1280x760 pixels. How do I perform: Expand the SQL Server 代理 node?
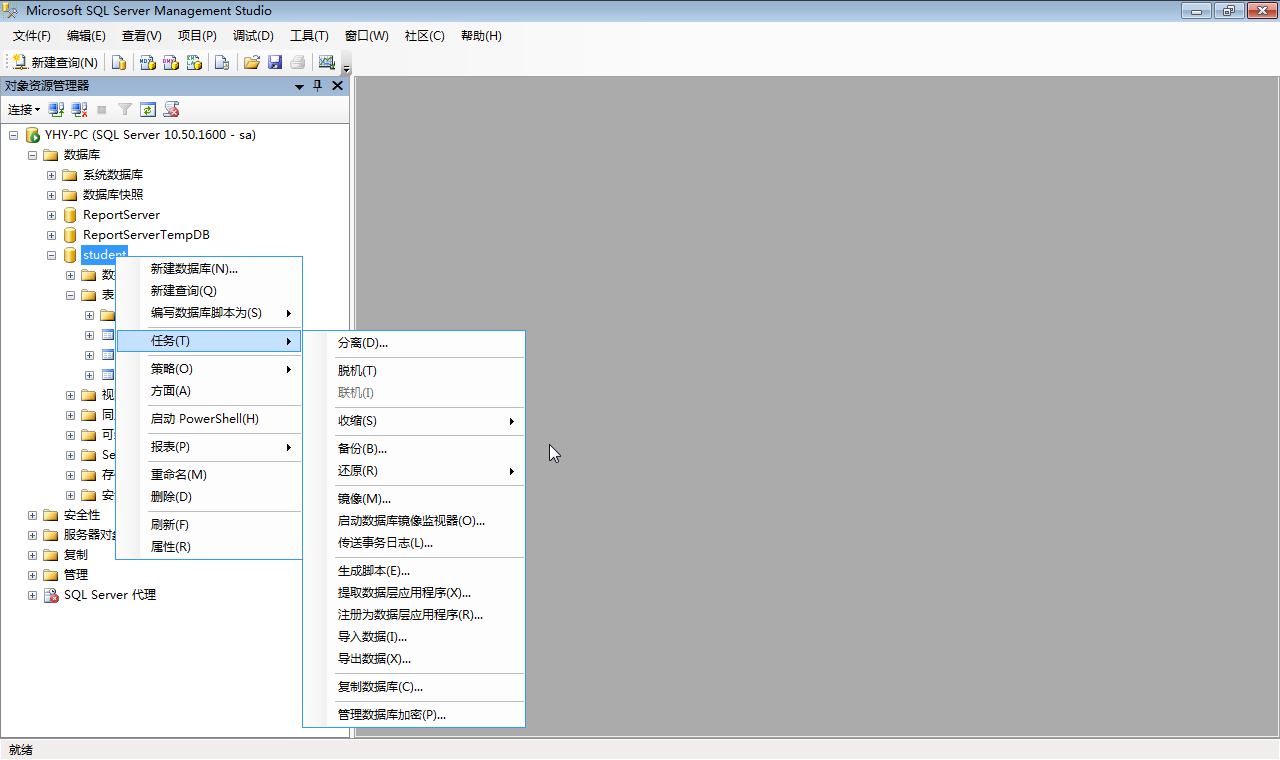pyautogui.click(x=33, y=595)
